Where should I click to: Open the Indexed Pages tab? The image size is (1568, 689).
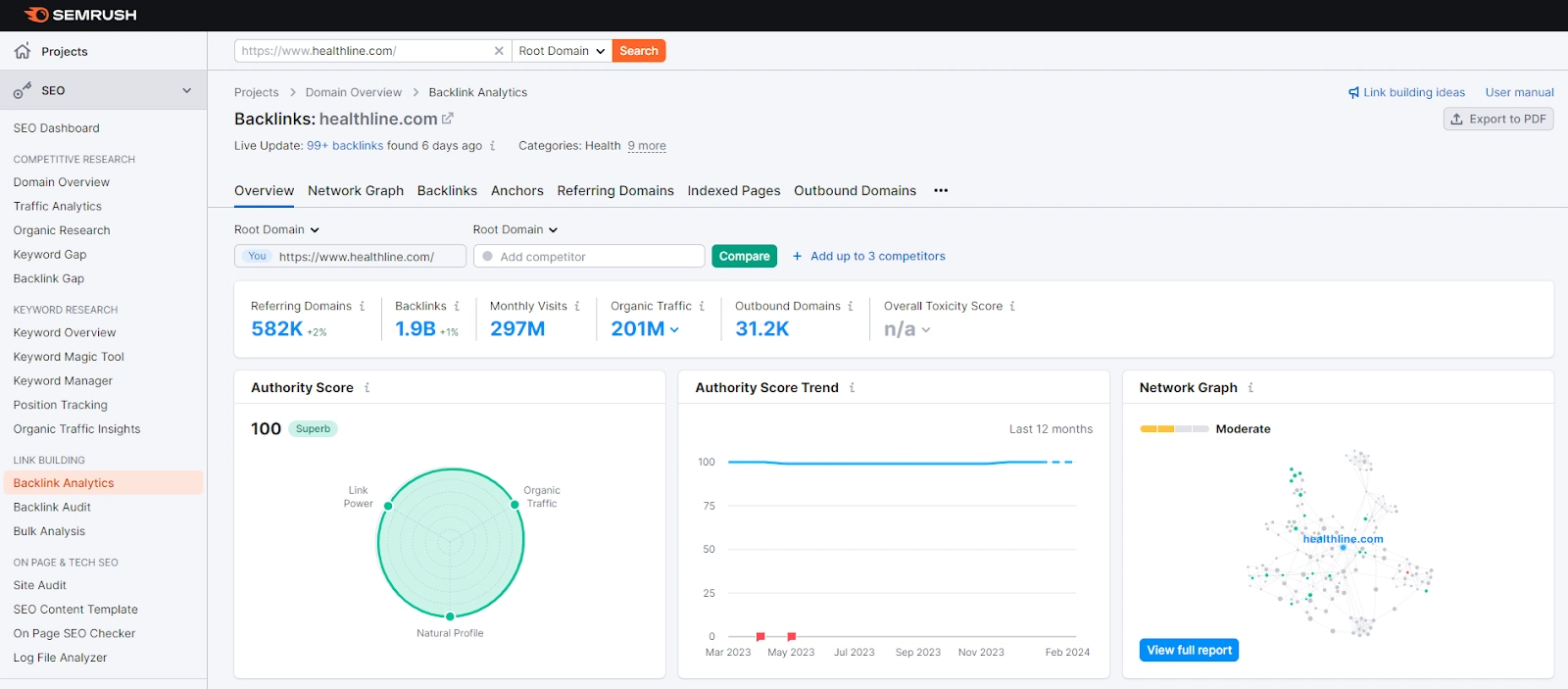734,191
